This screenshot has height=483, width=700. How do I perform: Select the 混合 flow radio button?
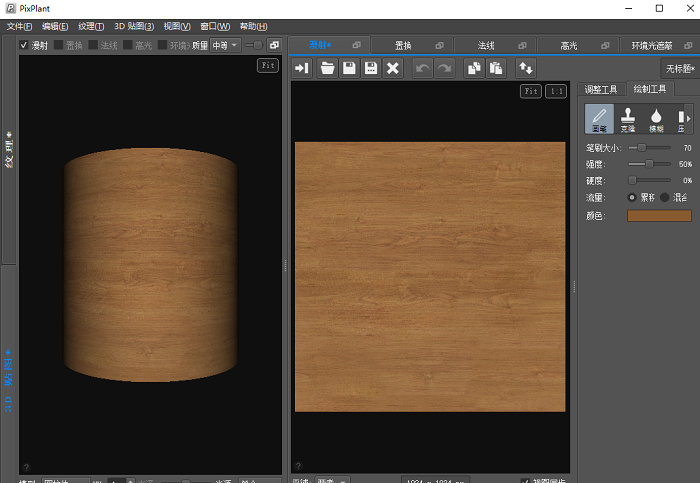(x=664, y=197)
